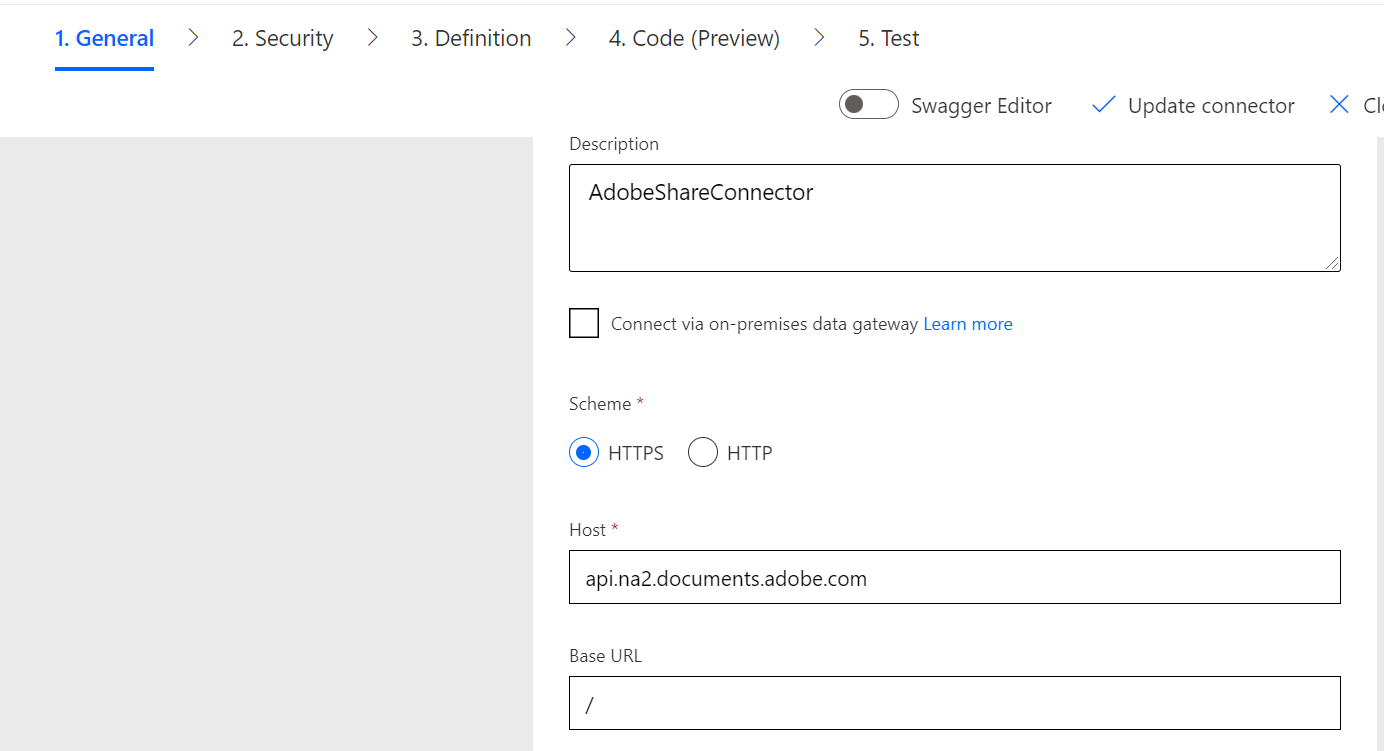Viewport: 1384px width, 751px height.
Task: Click the chevron after the Definition step
Action: point(570,37)
